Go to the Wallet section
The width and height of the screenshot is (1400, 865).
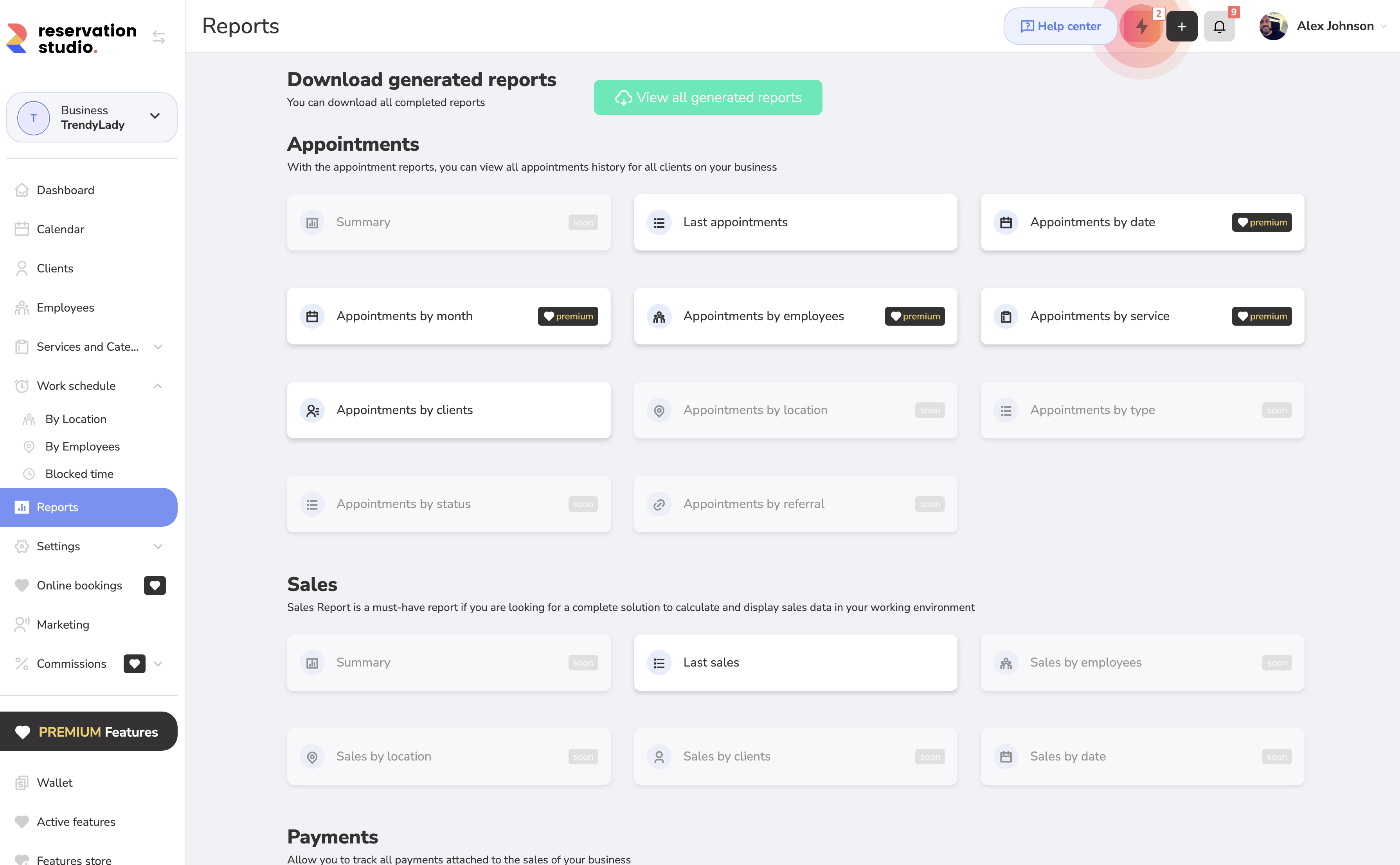point(54,783)
